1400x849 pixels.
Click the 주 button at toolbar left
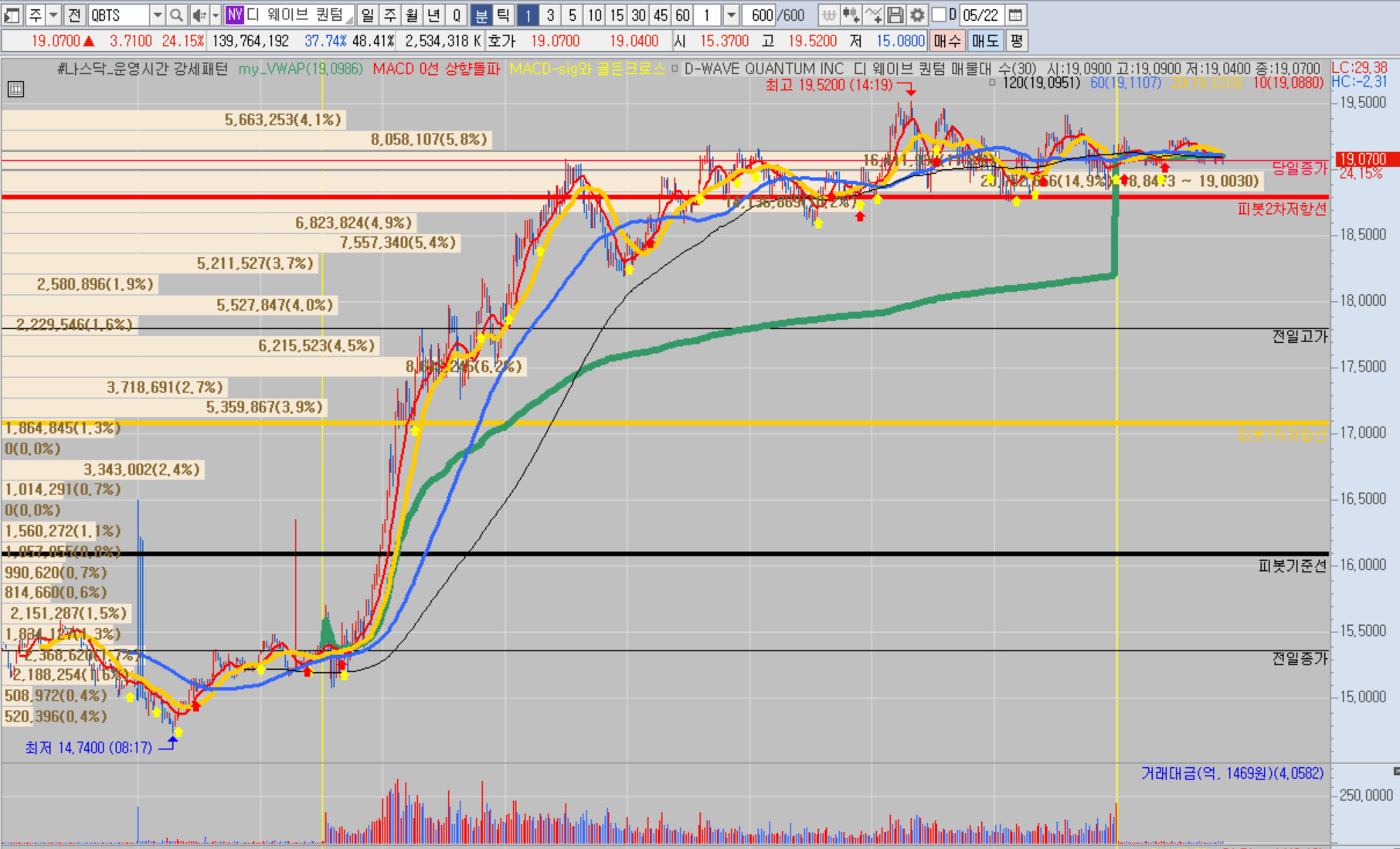point(36,15)
